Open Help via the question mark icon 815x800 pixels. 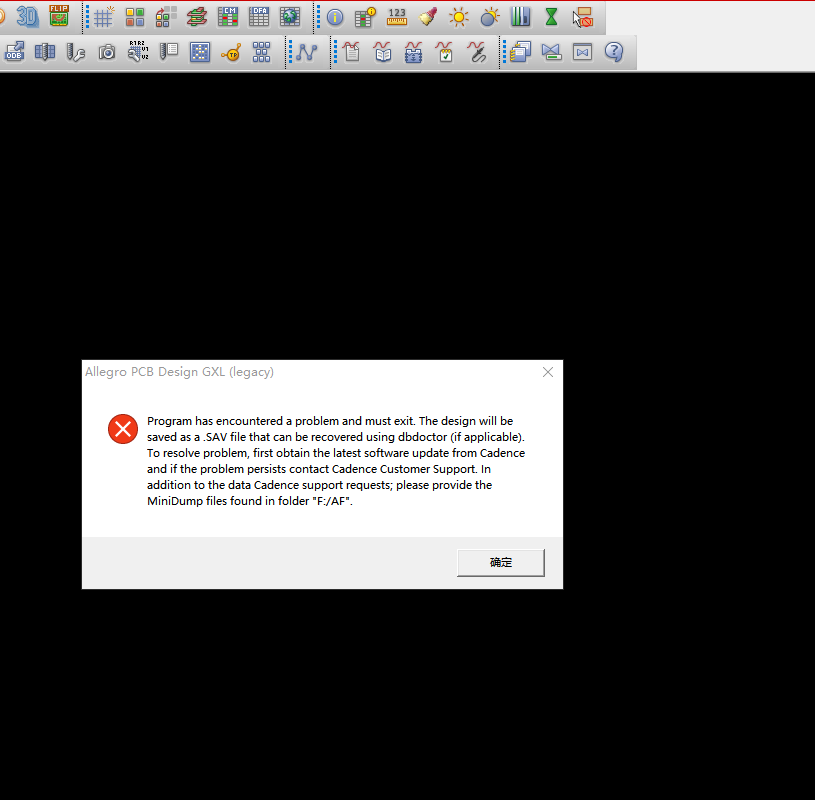(x=614, y=52)
